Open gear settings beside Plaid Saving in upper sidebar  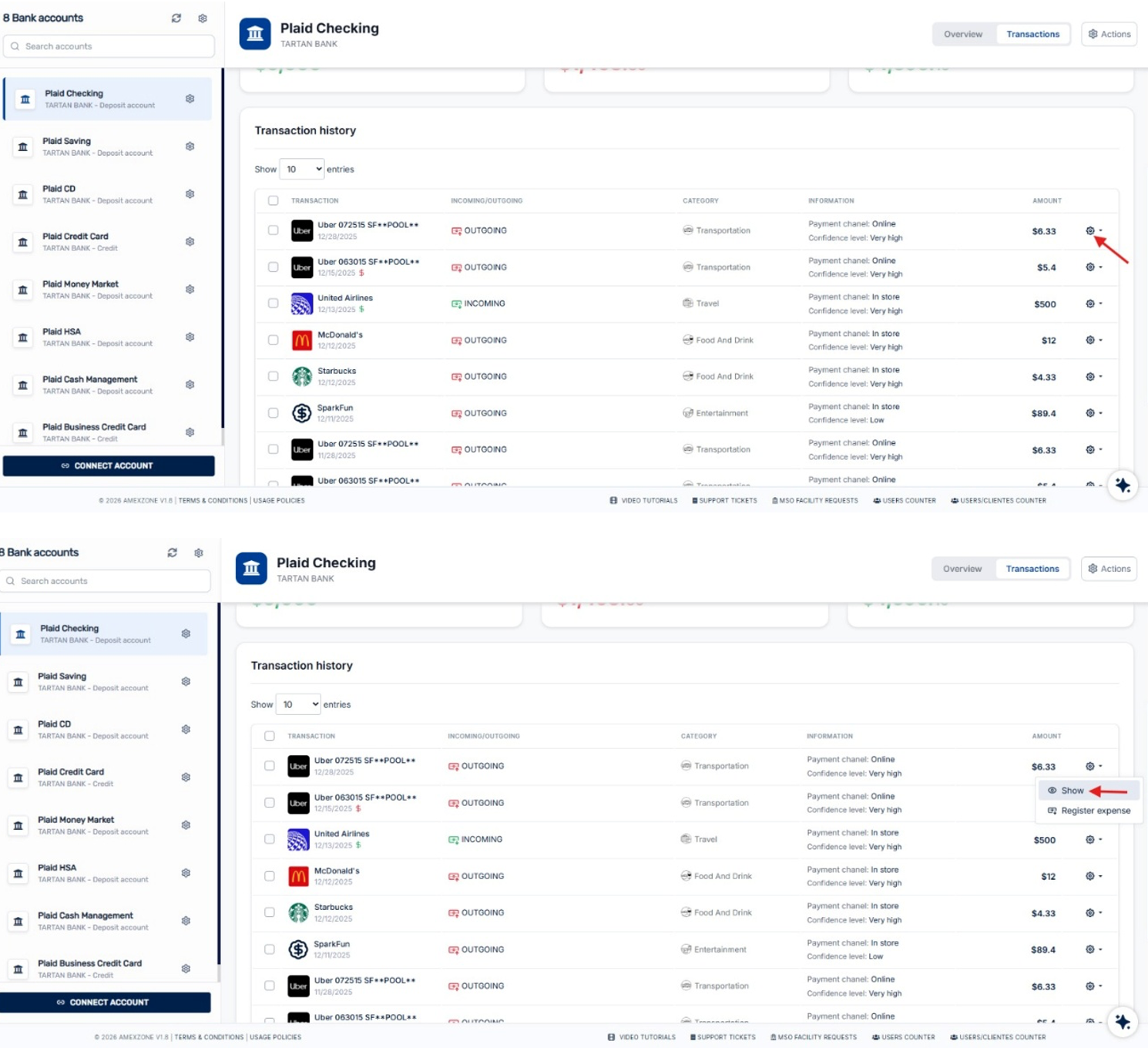point(190,146)
